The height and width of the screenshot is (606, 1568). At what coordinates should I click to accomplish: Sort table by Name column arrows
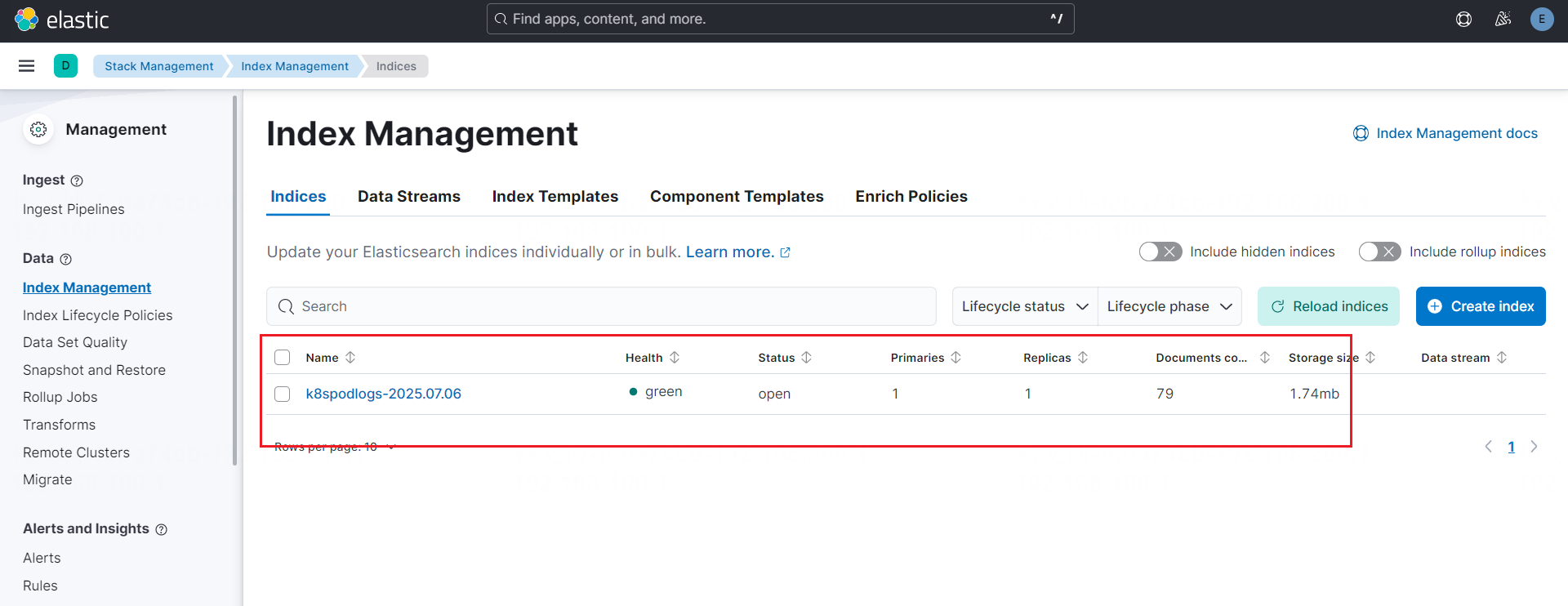pyautogui.click(x=350, y=358)
